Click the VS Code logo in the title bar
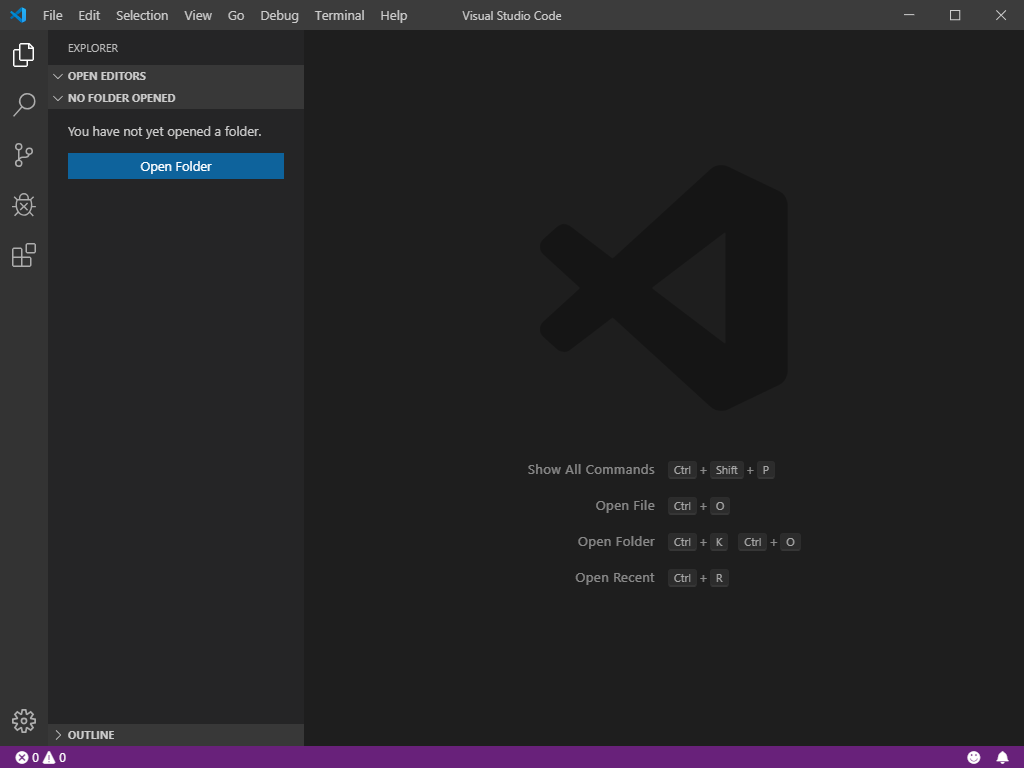 coord(18,15)
